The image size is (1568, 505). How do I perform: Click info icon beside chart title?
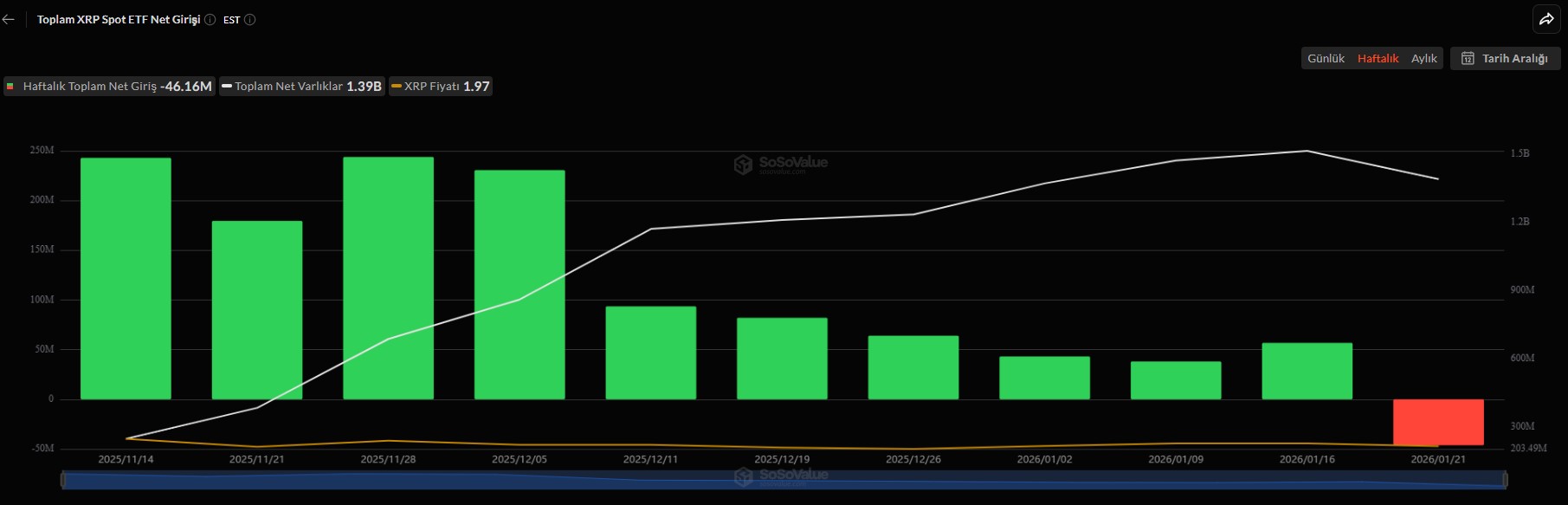point(210,19)
